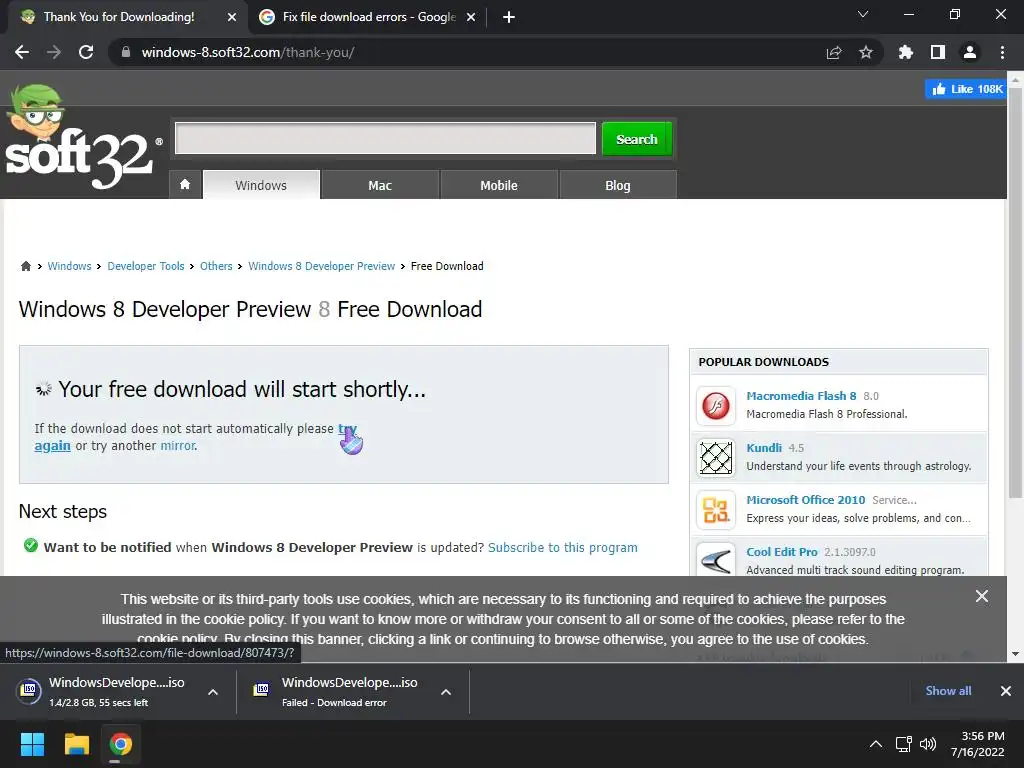1024x768 pixels.
Task: Close the Fix file download errors tab
Action: click(x=471, y=17)
